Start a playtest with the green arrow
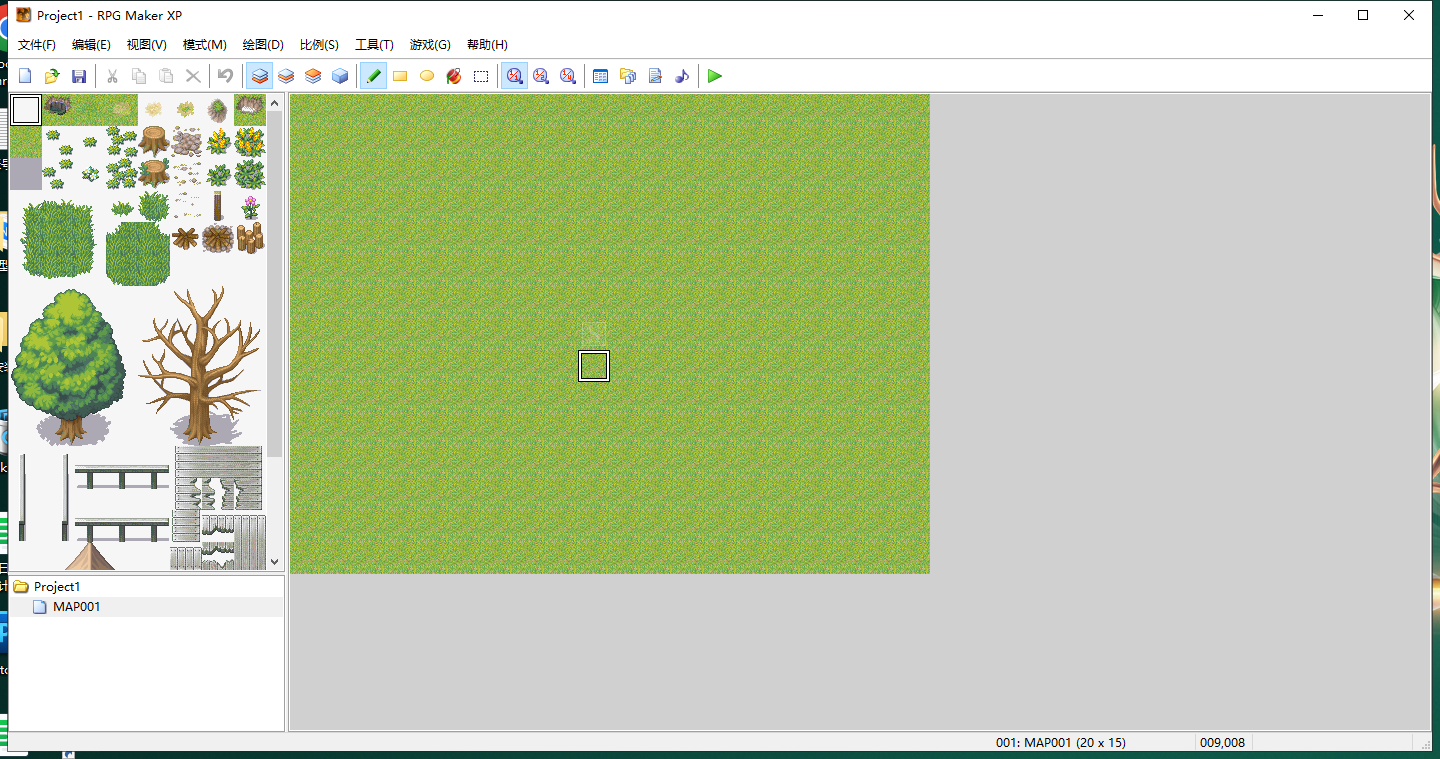1440x759 pixels. coord(714,75)
